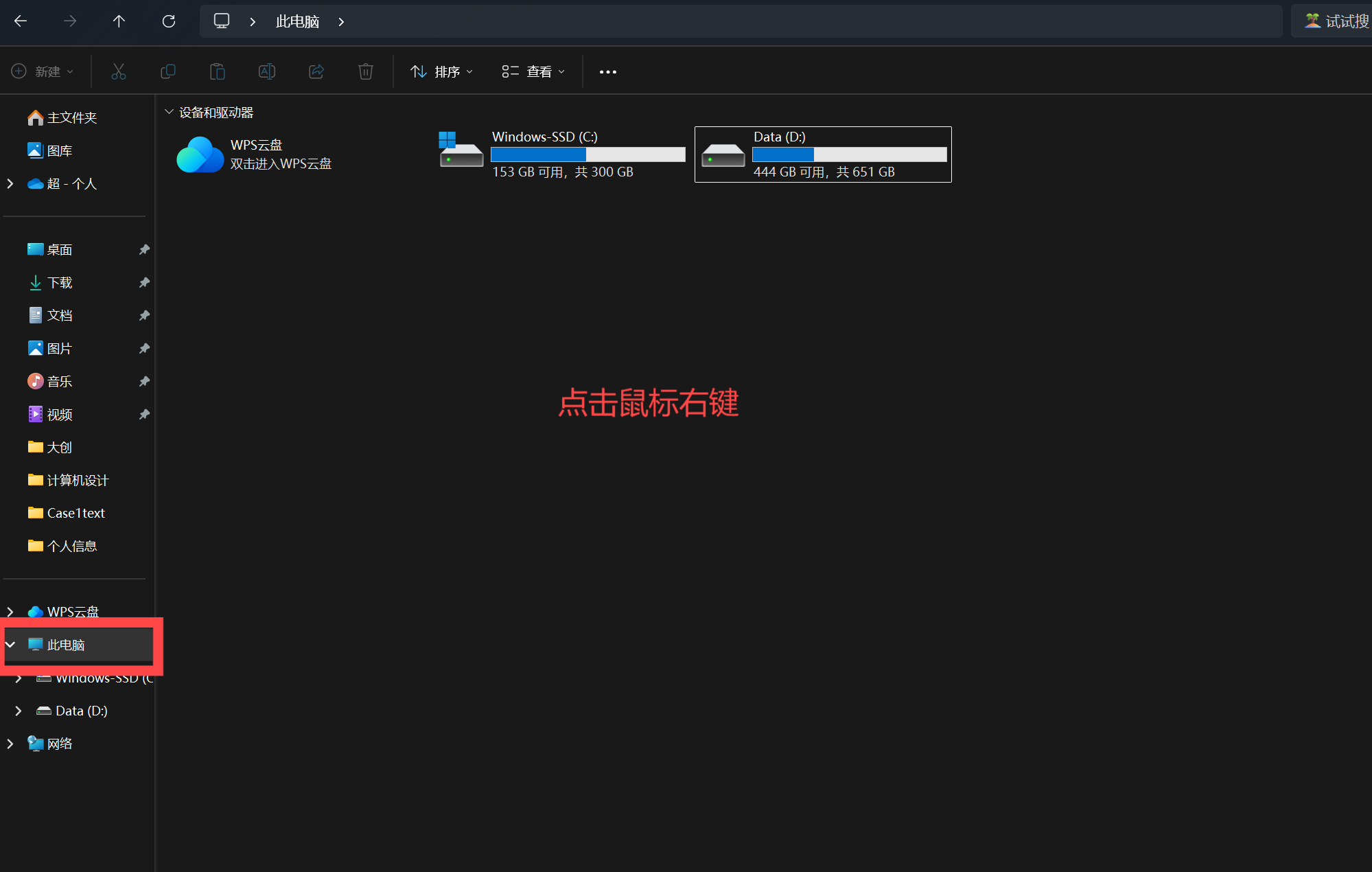Expand the 网络 tree node
Viewport: 1372px width, 872px height.
click(x=10, y=744)
